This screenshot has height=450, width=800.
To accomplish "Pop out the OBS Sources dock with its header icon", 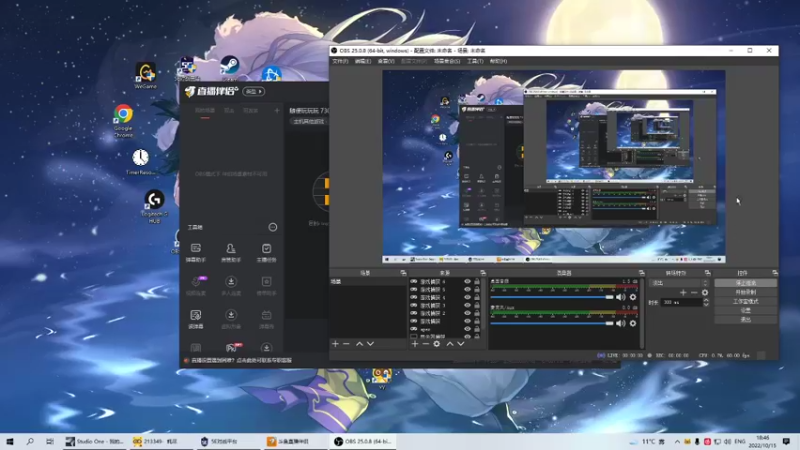I will click(x=483, y=273).
